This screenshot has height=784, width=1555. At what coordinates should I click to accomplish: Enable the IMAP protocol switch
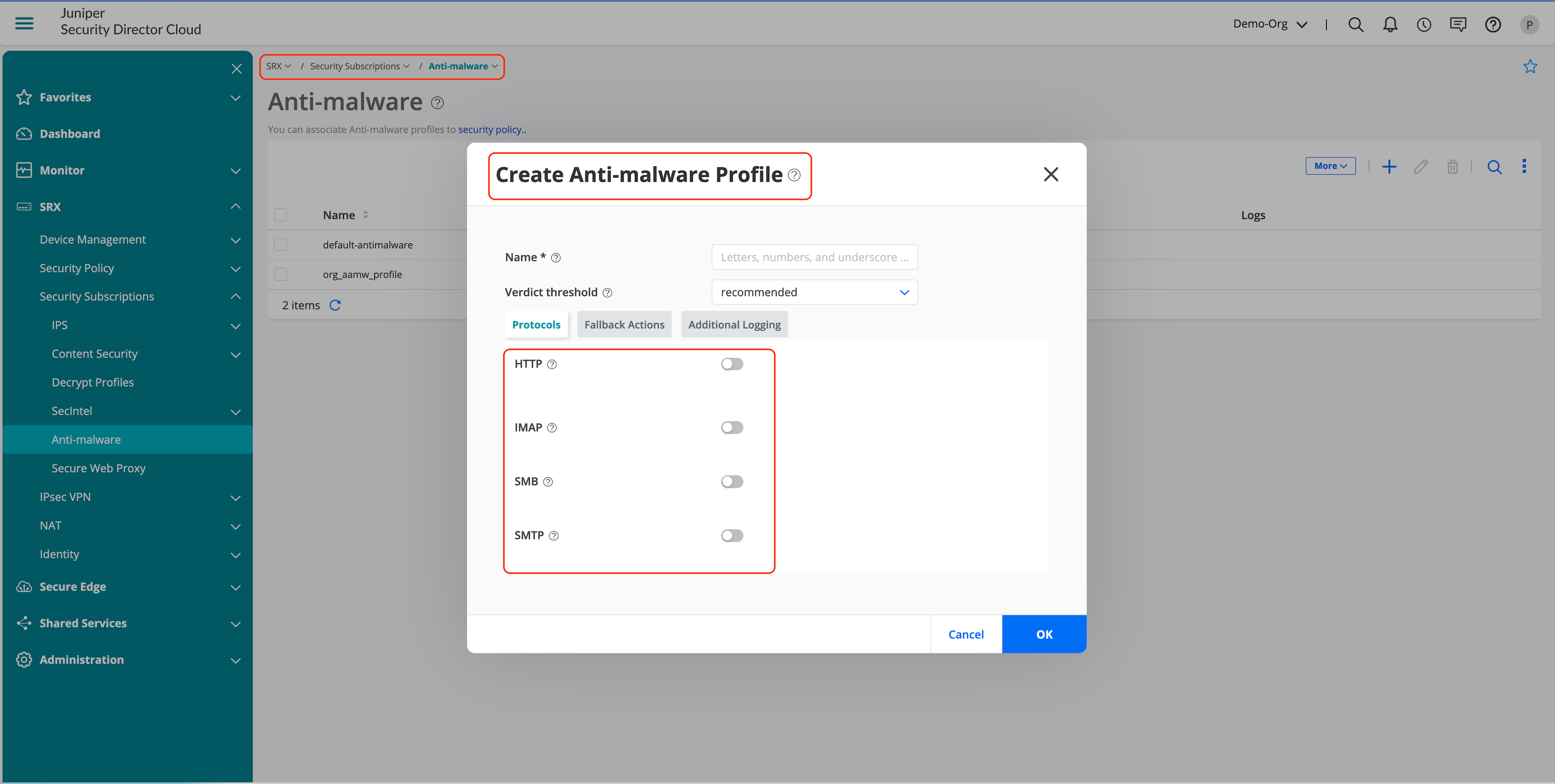click(x=732, y=427)
